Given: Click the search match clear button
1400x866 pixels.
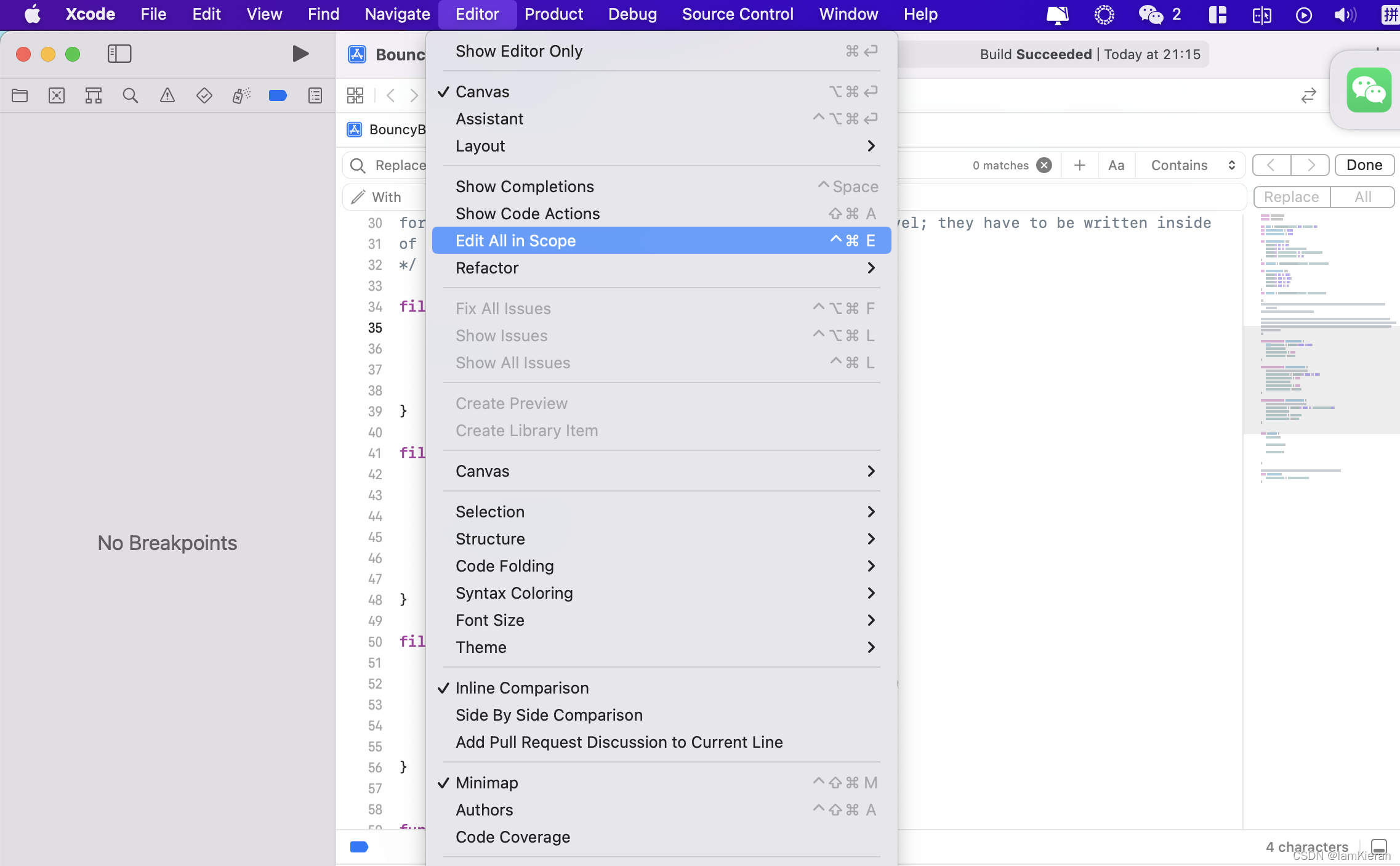Looking at the screenshot, I should click(1044, 164).
